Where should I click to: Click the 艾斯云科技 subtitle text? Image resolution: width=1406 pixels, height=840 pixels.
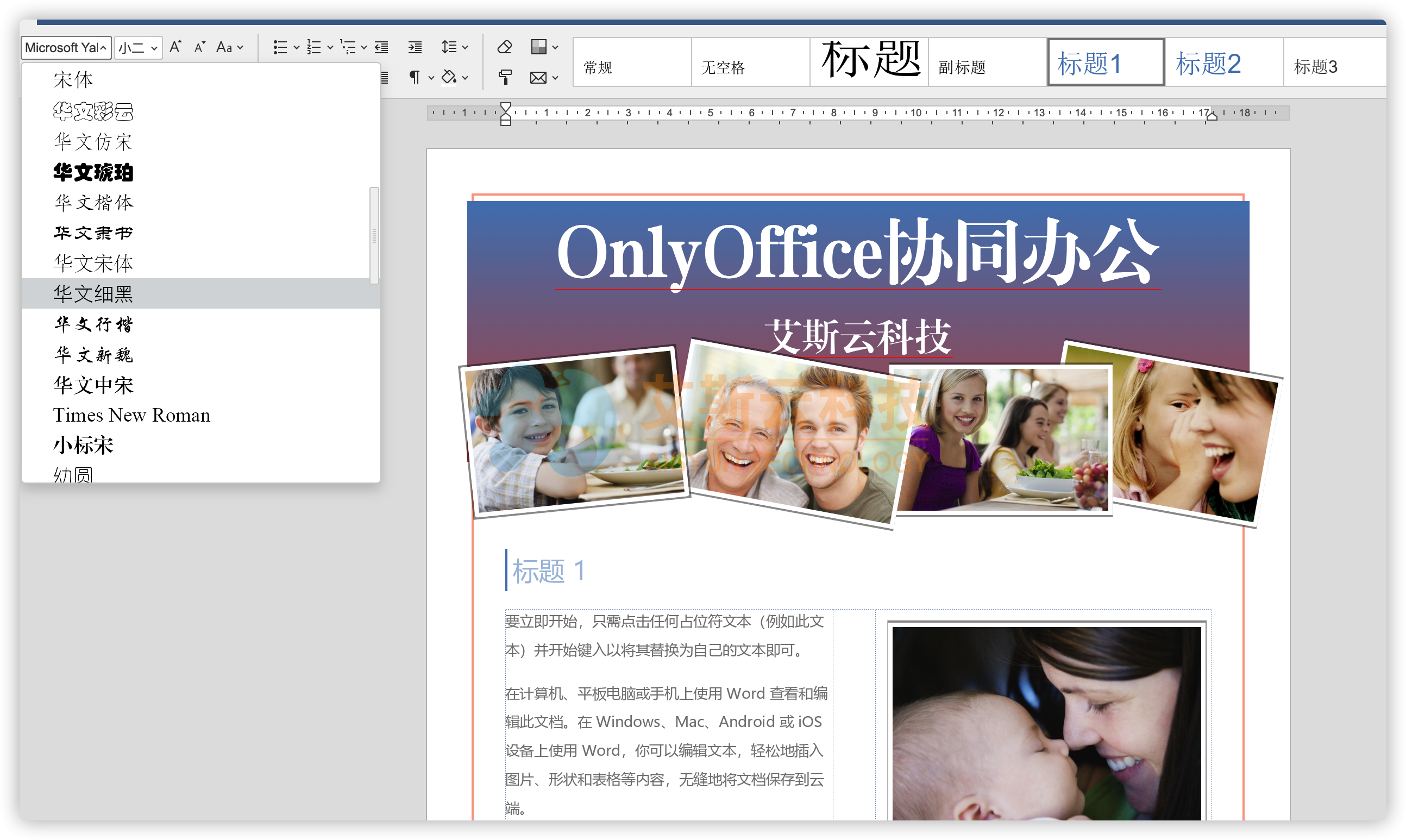pyautogui.click(x=858, y=337)
